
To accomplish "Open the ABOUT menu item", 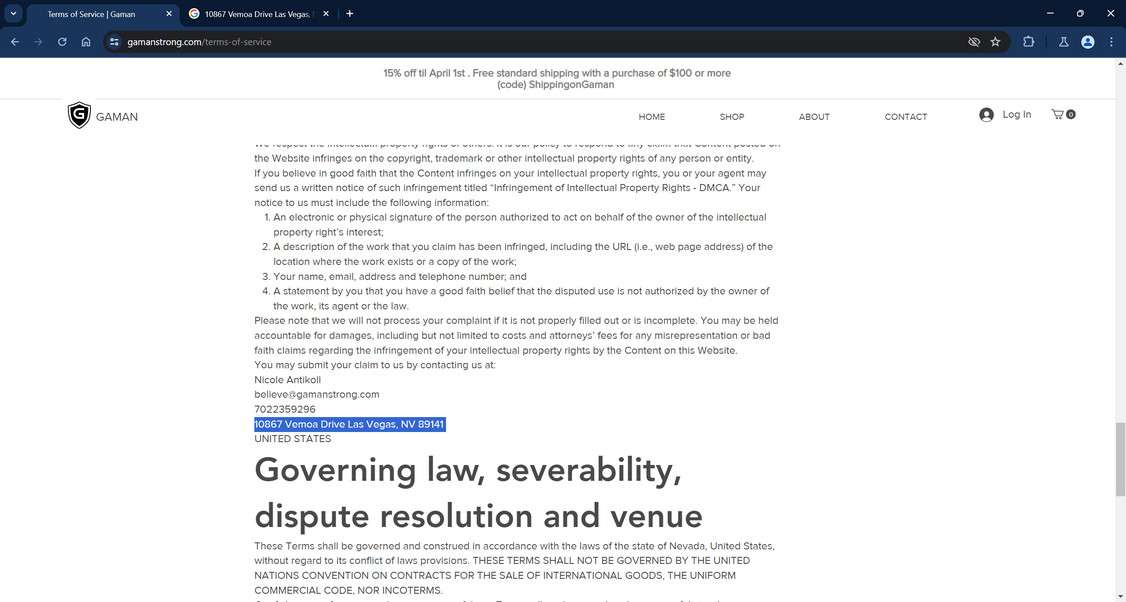I will click(814, 116).
